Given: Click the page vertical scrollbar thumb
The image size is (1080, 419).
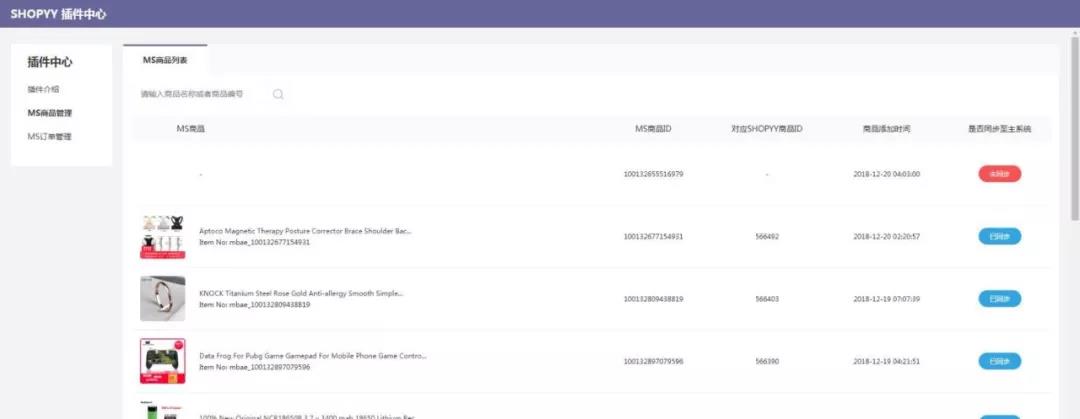Looking at the screenshot, I should click(x=1074, y=129).
